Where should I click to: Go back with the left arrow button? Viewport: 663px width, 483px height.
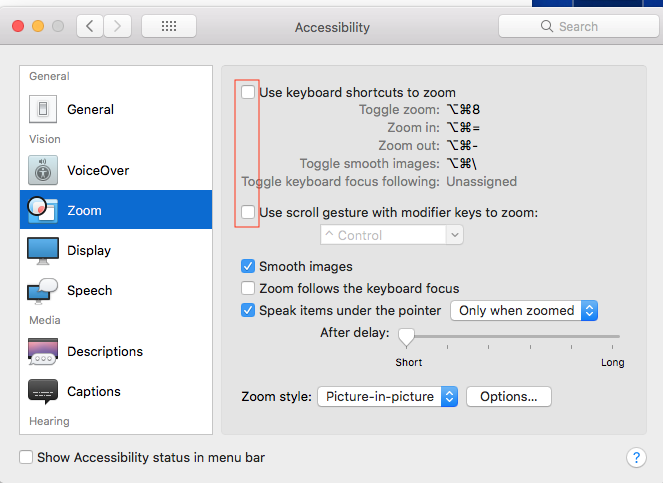90,26
